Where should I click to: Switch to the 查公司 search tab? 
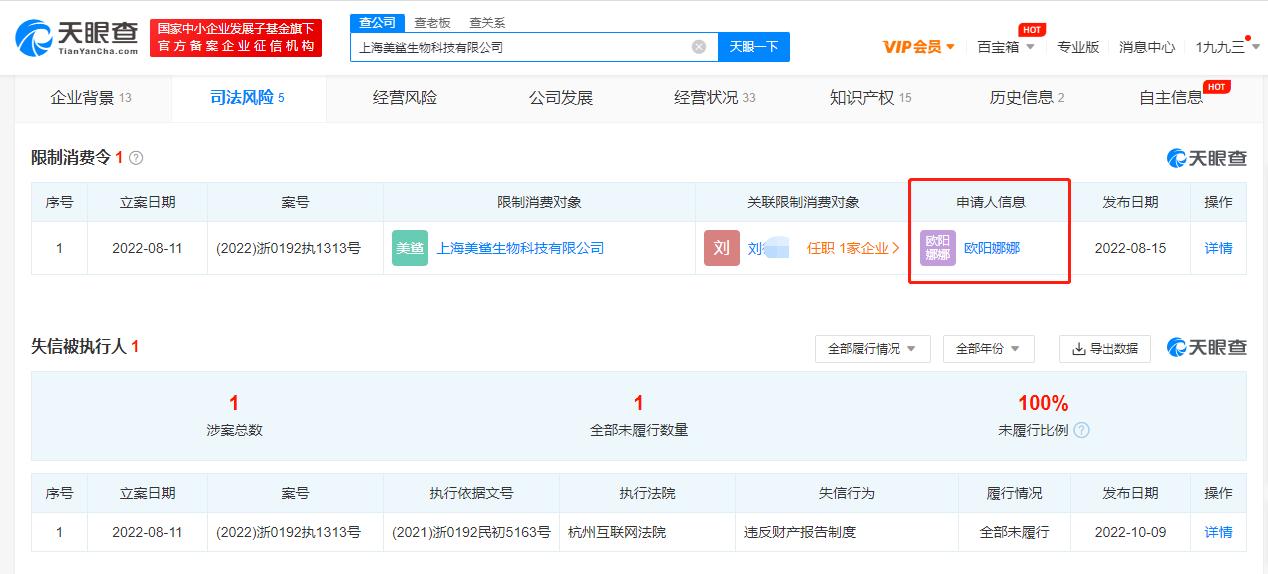coord(377,22)
